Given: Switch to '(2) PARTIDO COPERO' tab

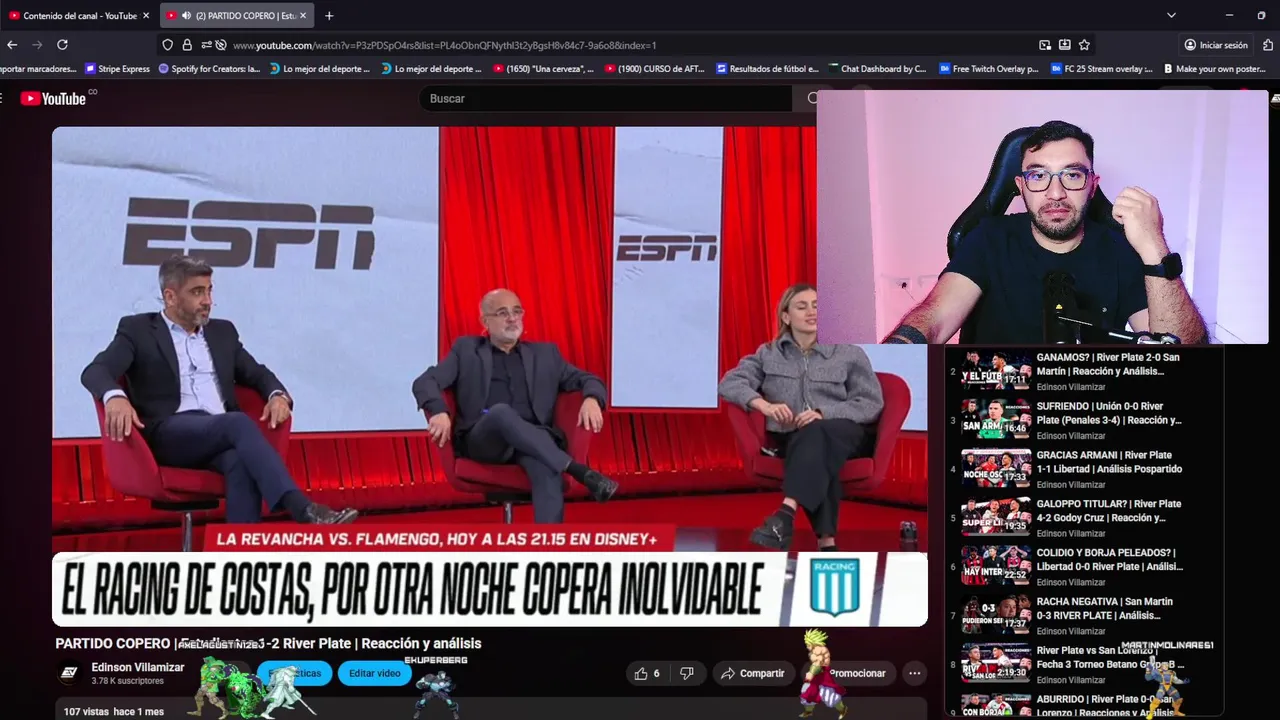Looking at the screenshot, I should click(x=239, y=16).
